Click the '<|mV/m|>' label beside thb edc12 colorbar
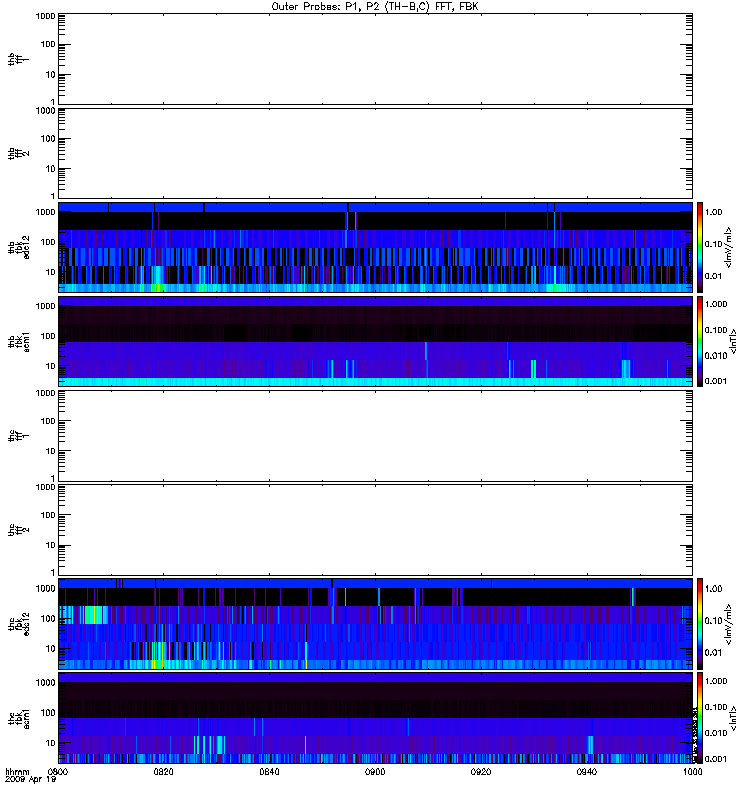Viewport: 750px width, 800px height. [x=729, y=247]
